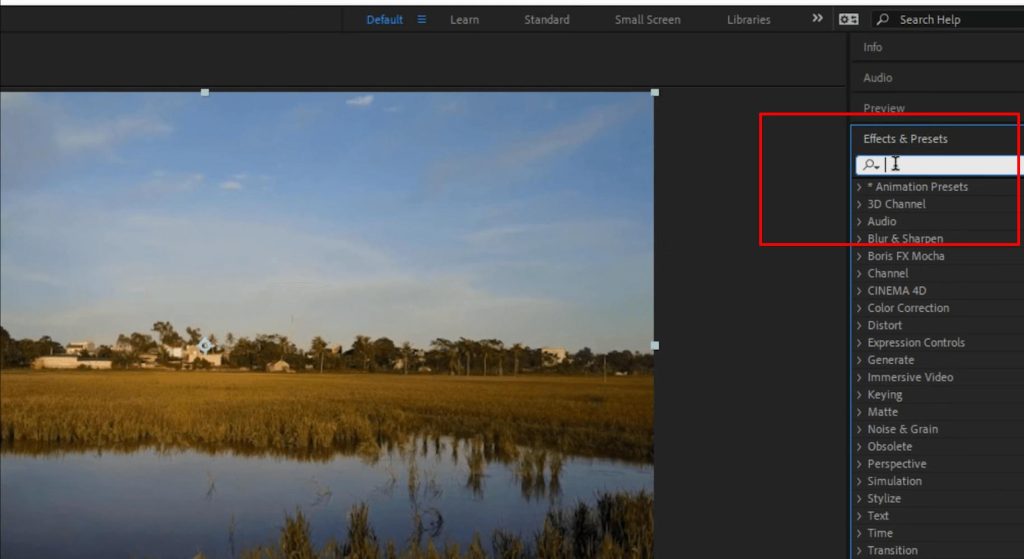The height and width of the screenshot is (559, 1024).
Task: Open the Default workspace hamburger menu
Action: coord(422,20)
